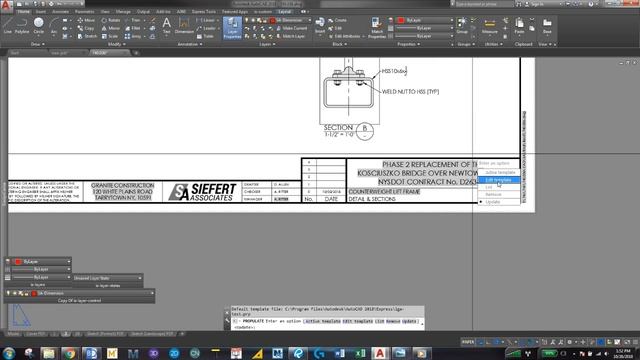This screenshot has width=640, height=360.
Task: Expand the Modify panel
Action: click(116, 44)
